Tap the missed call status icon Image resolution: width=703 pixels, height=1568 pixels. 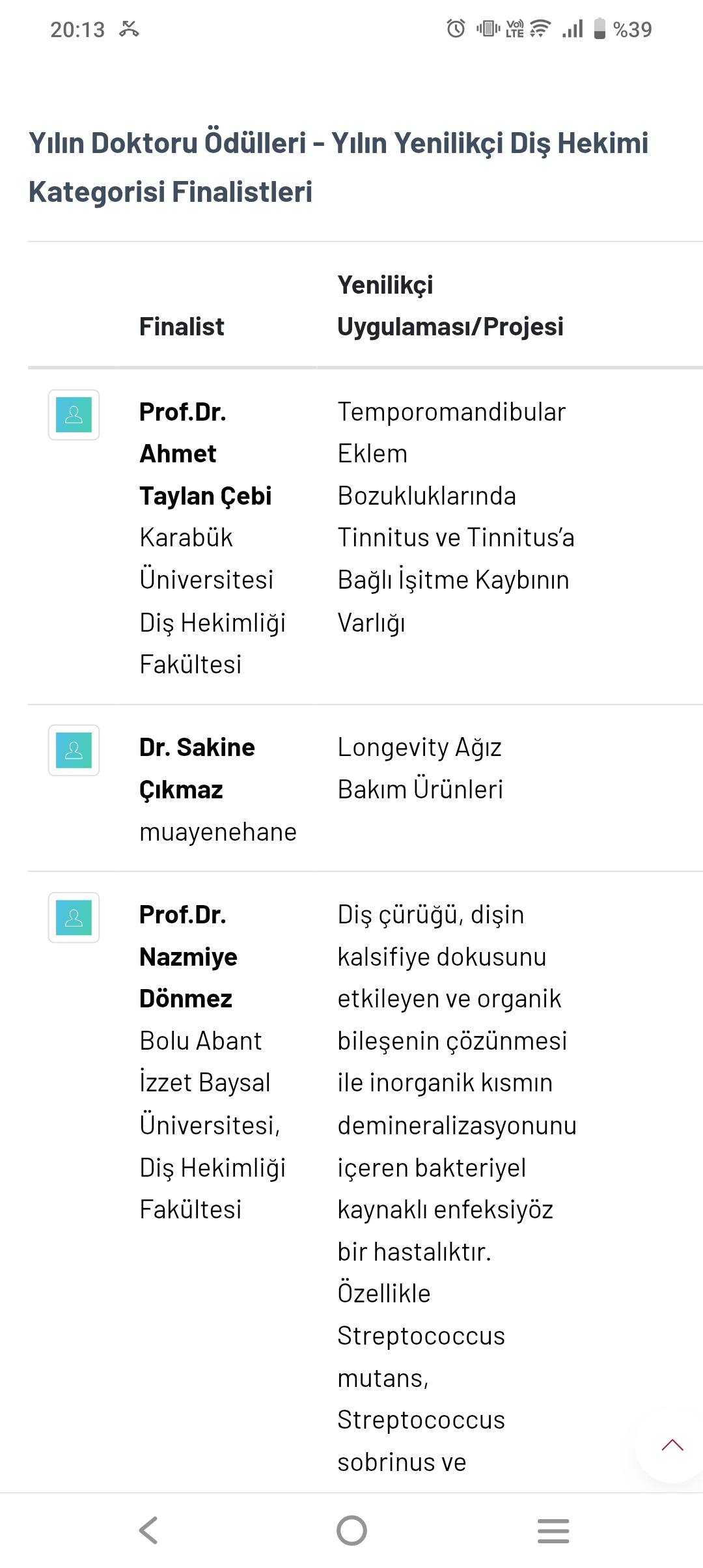click(129, 29)
